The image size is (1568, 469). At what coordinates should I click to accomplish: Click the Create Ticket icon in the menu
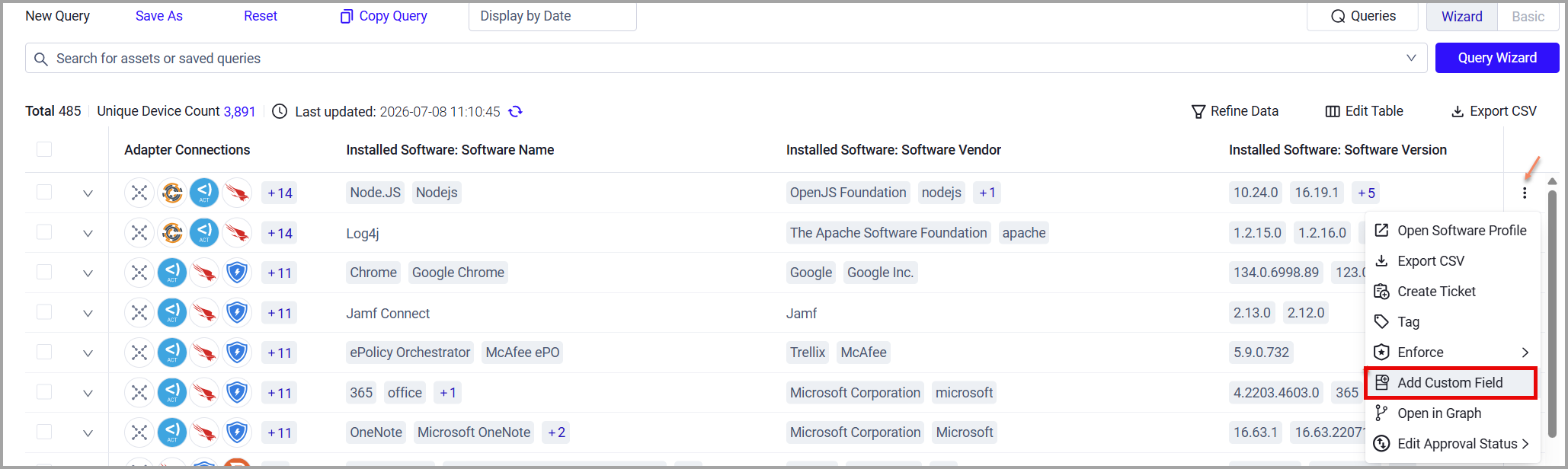[x=1381, y=291]
